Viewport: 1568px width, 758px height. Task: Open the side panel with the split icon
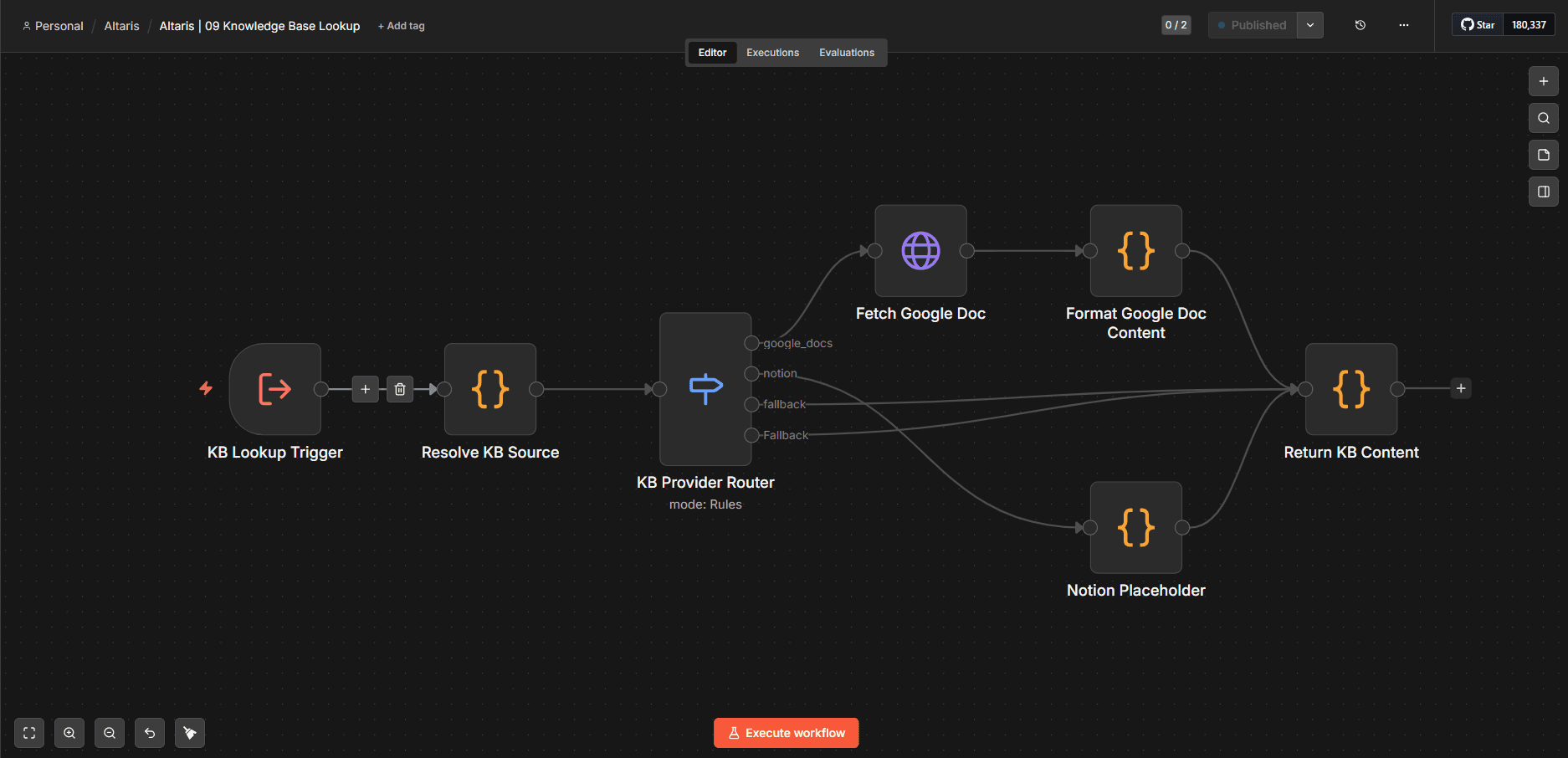click(1543, 192)
